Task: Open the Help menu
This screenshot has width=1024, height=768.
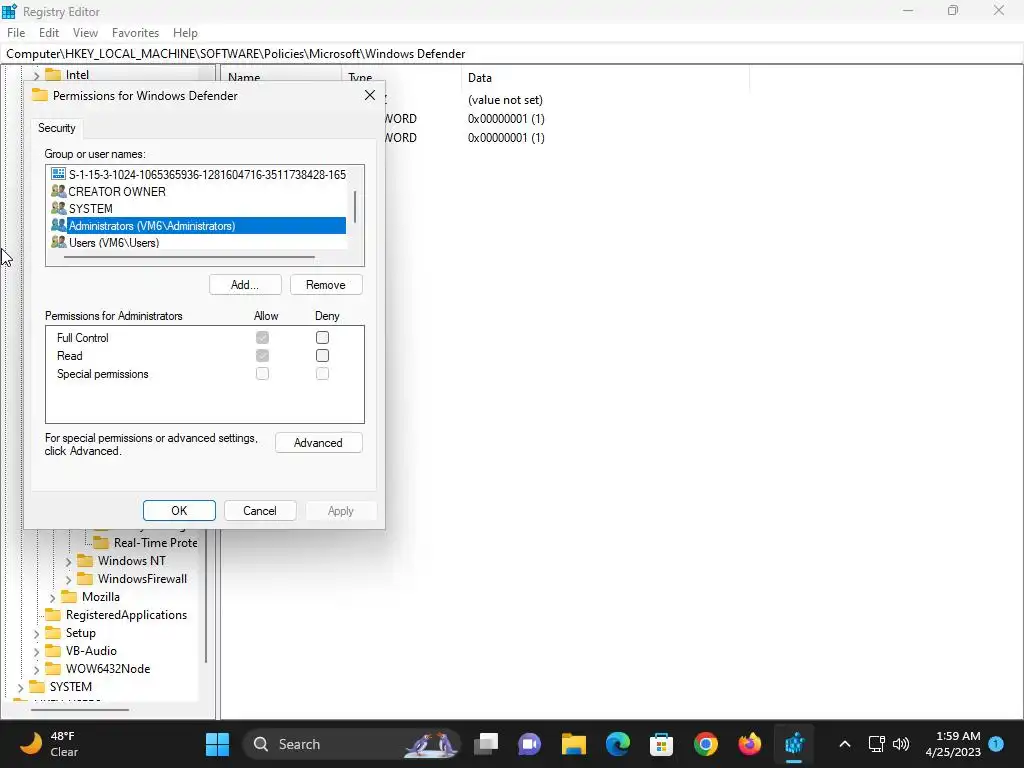Action: (185, 33)
